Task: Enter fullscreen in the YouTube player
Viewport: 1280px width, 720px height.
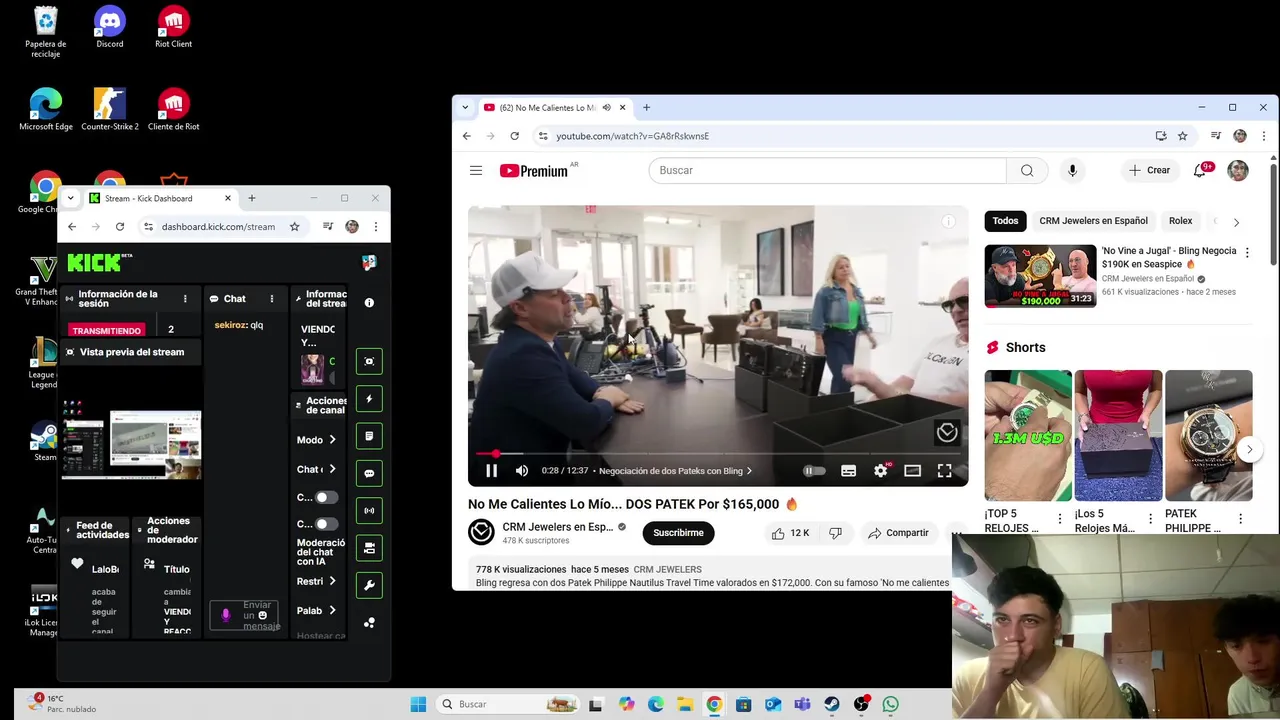Action: tap(944, 471)
